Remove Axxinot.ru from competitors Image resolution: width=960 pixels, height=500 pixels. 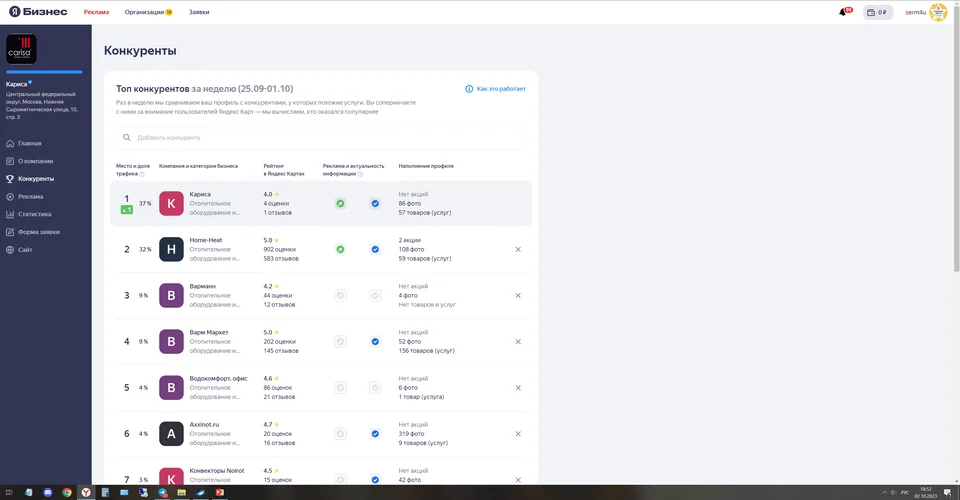click(518, 434)
